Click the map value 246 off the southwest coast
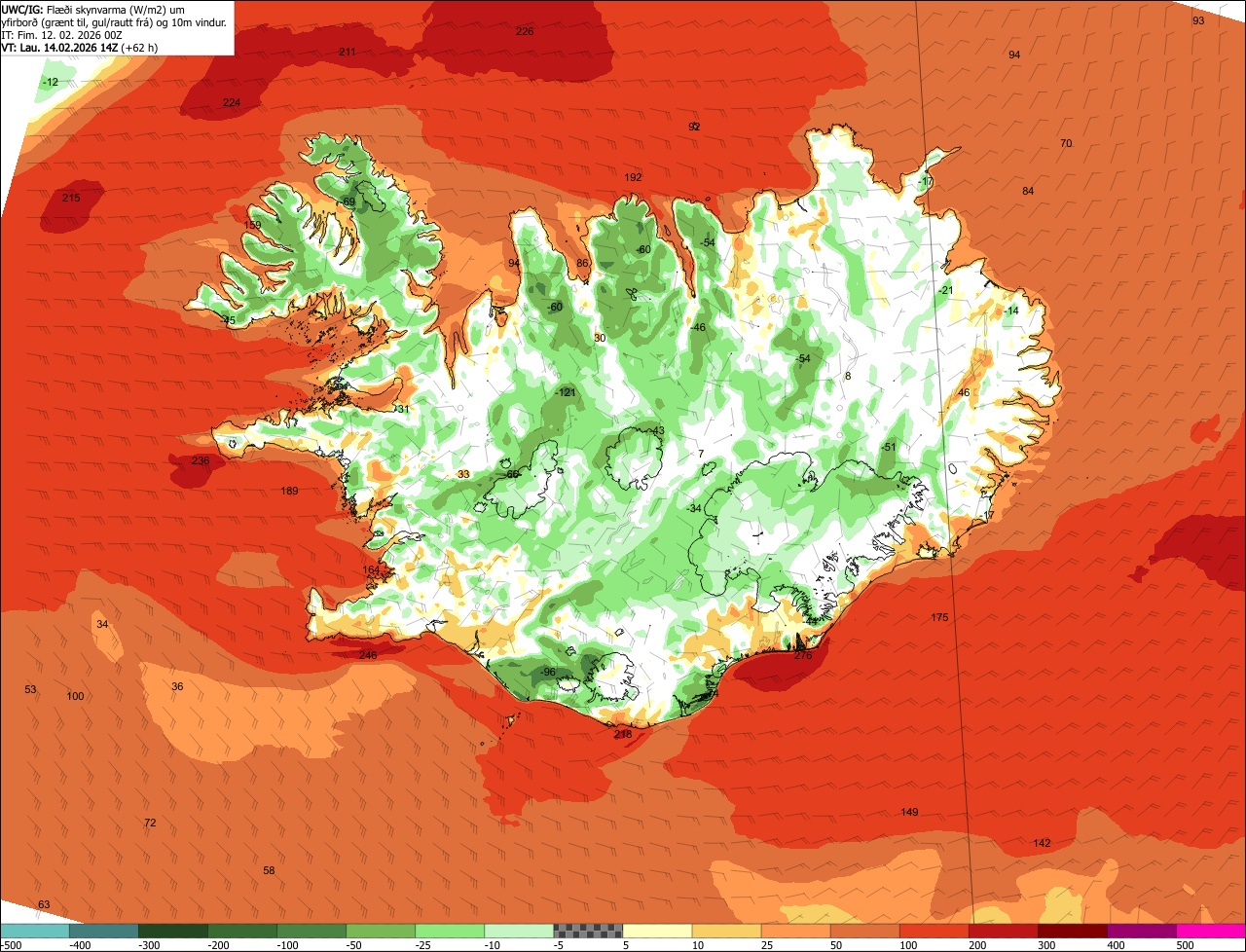This screenshot has width=1246, height=952. pos(368,655)
